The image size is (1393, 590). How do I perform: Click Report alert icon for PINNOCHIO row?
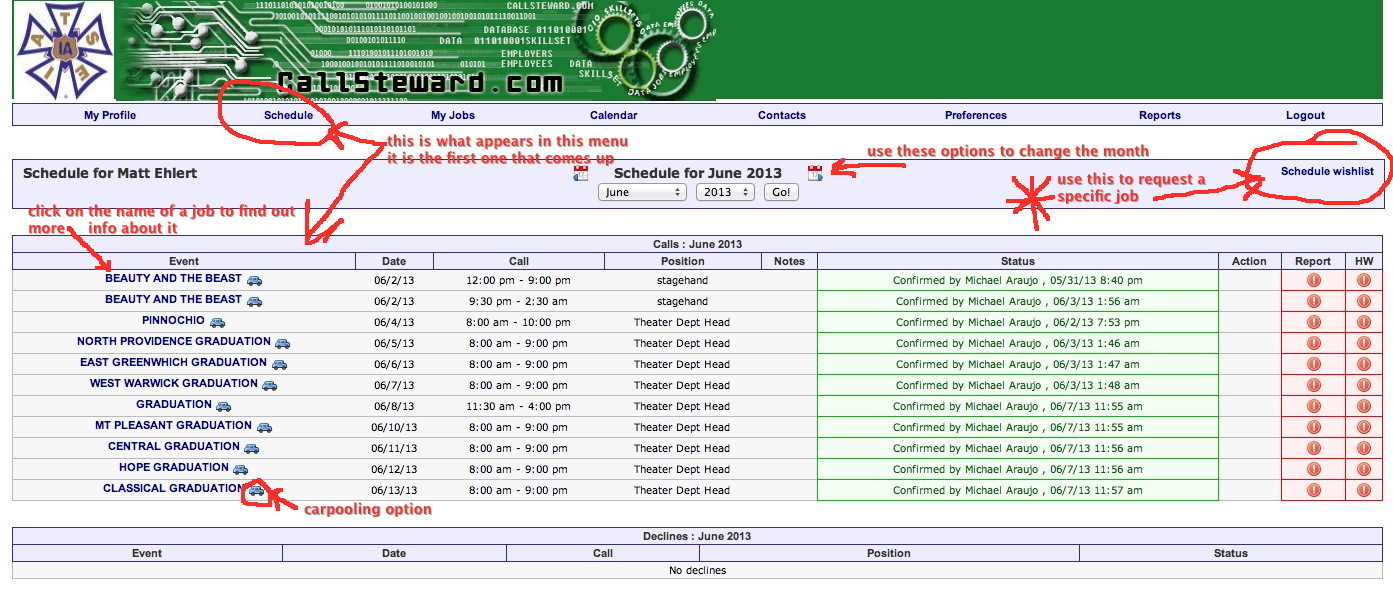[x=1313, y=322]
